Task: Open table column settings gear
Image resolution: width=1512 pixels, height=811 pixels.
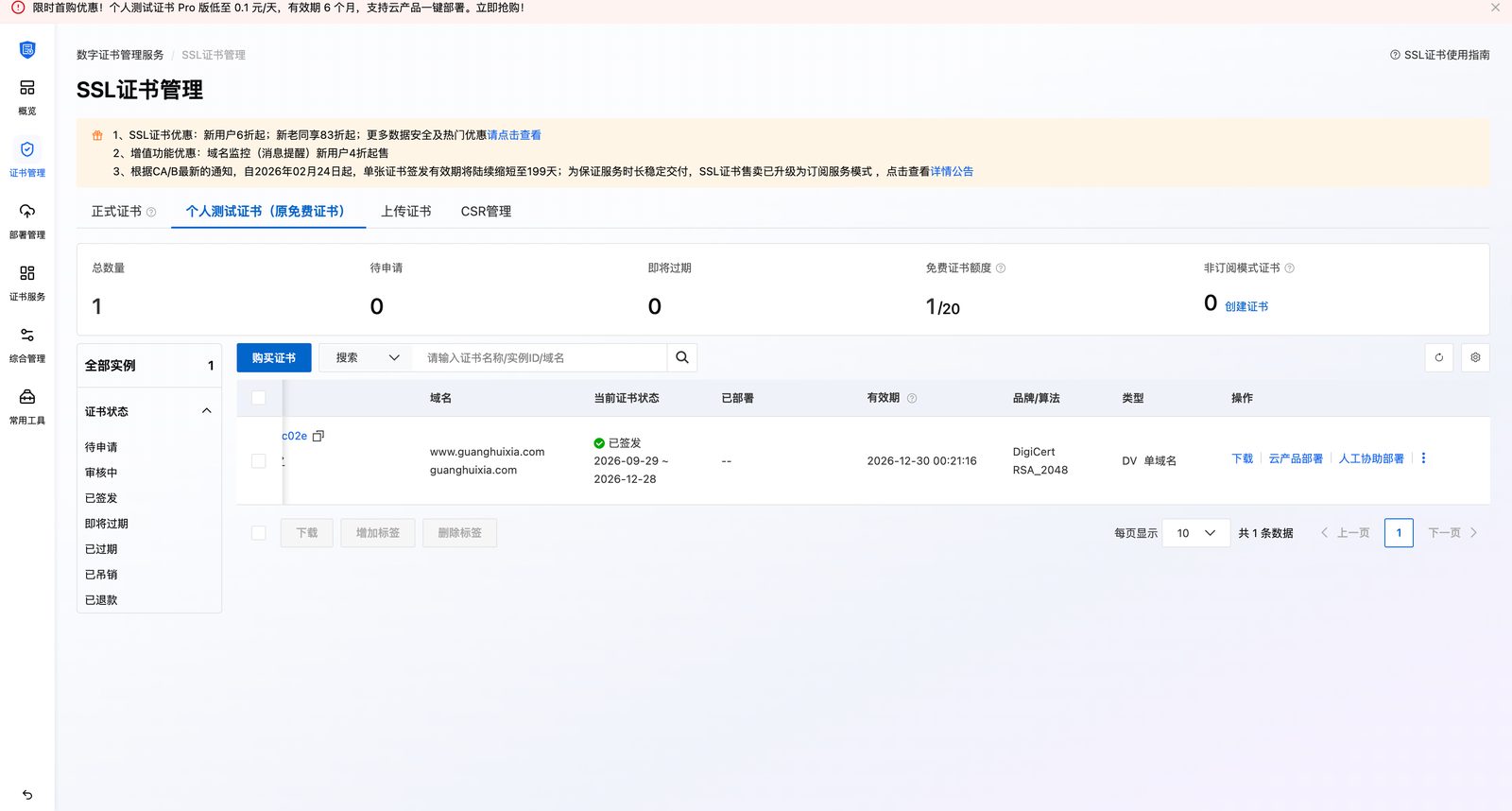Action: pos(1475,357)
